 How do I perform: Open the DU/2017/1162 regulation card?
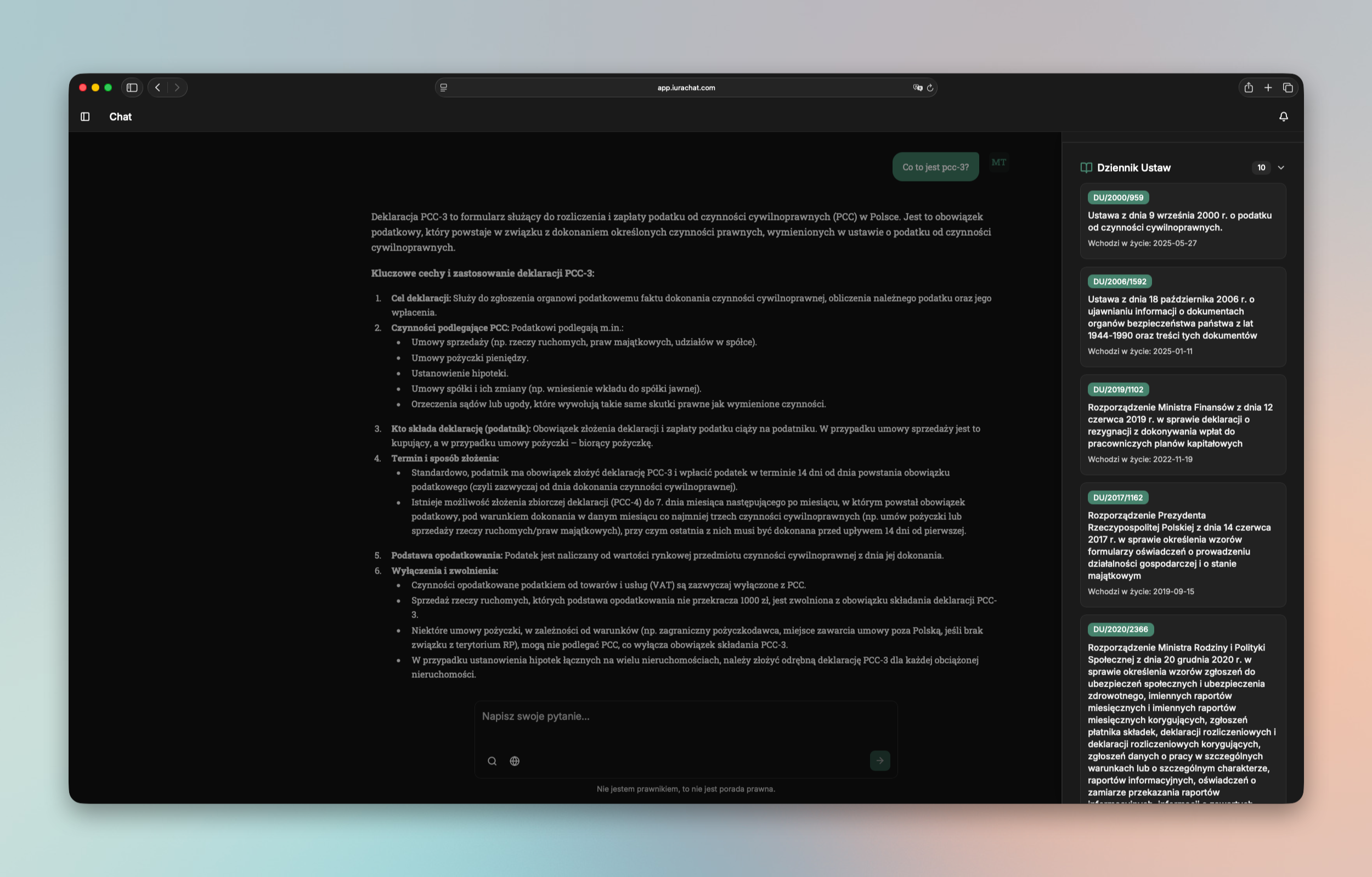1182,545
